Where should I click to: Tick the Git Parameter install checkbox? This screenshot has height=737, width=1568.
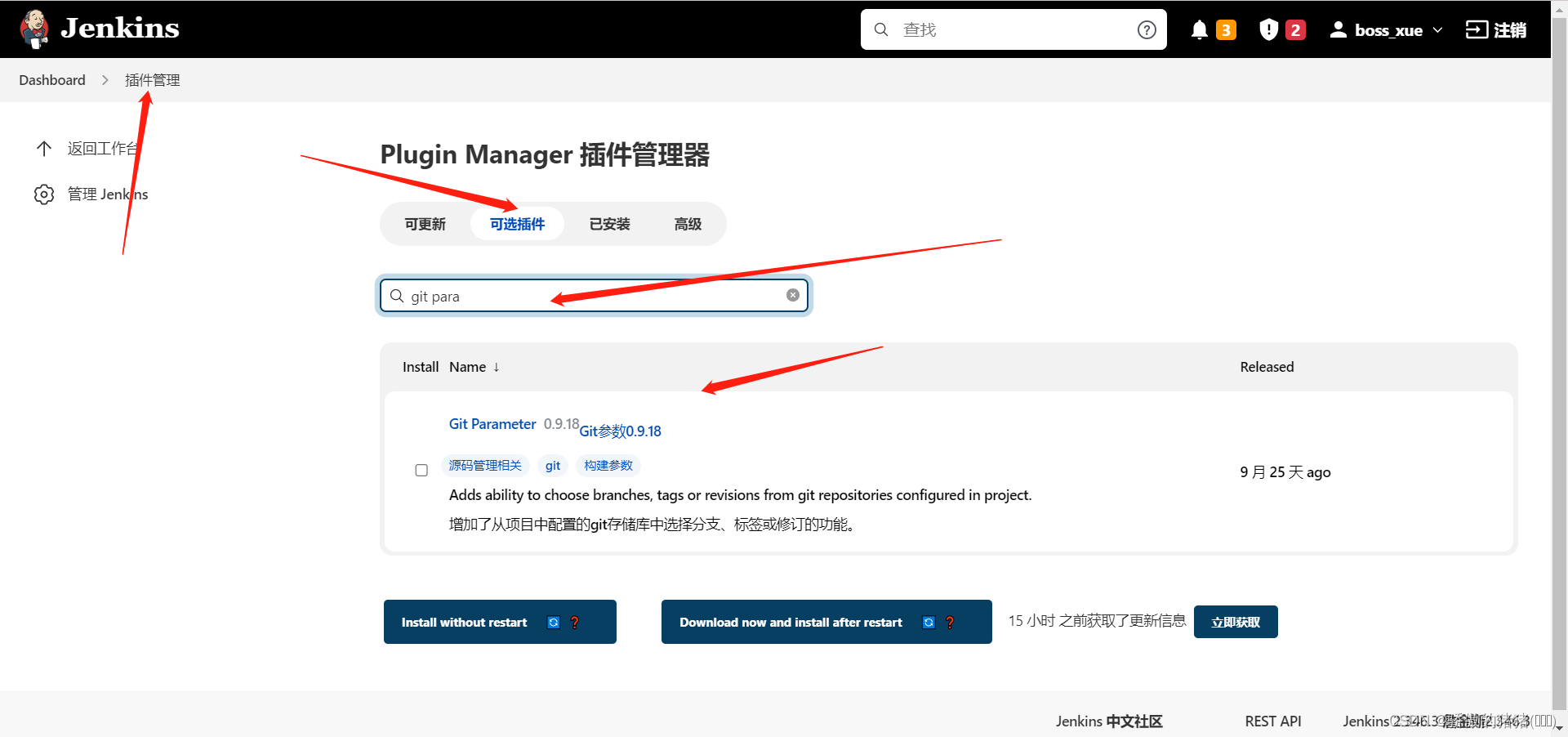[421, 470]
